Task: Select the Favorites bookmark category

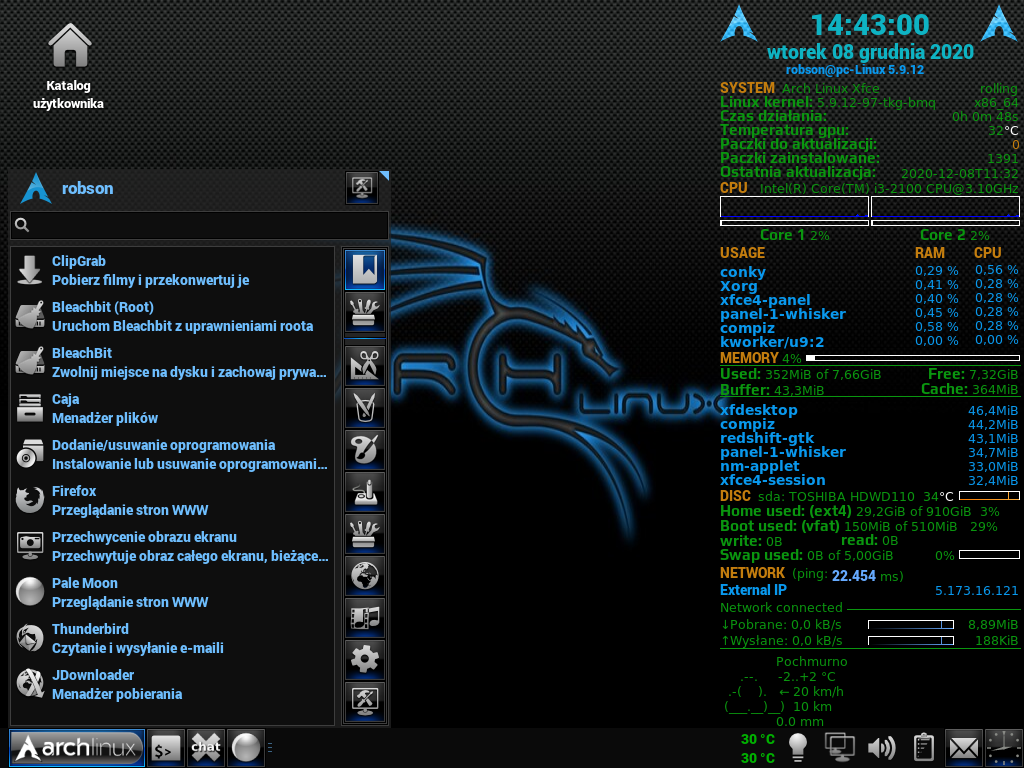Action: coord(364,269)
